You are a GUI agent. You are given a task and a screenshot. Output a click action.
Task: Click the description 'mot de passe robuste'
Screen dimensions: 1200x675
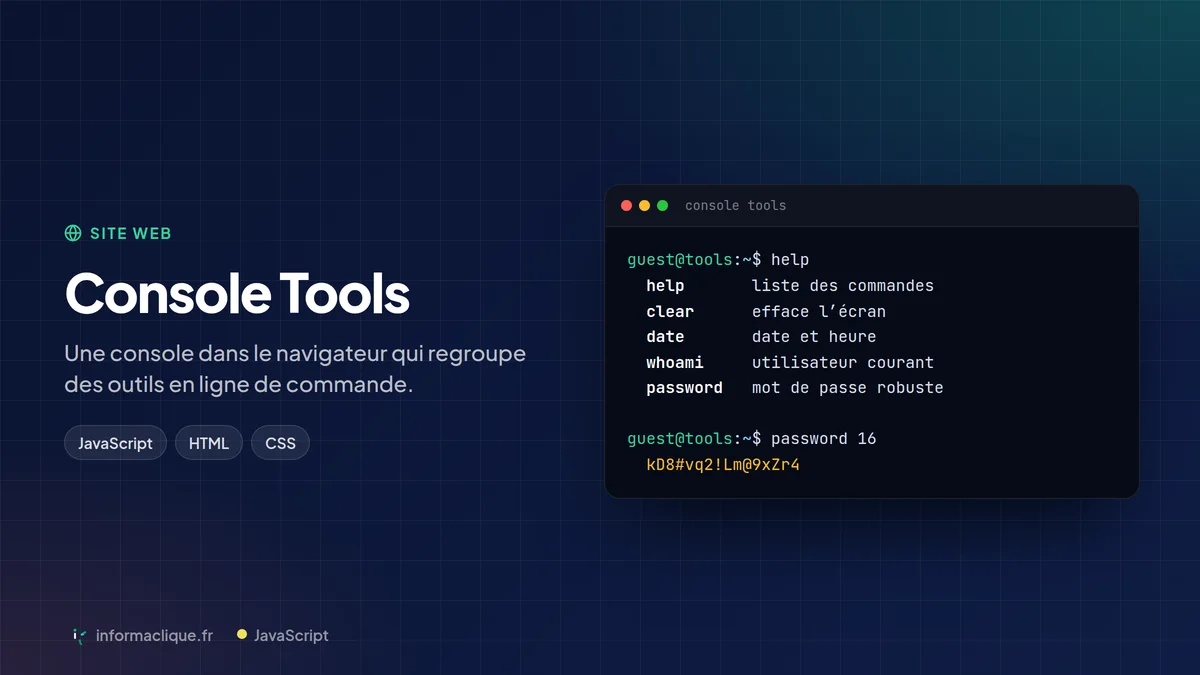coord(848,388)
